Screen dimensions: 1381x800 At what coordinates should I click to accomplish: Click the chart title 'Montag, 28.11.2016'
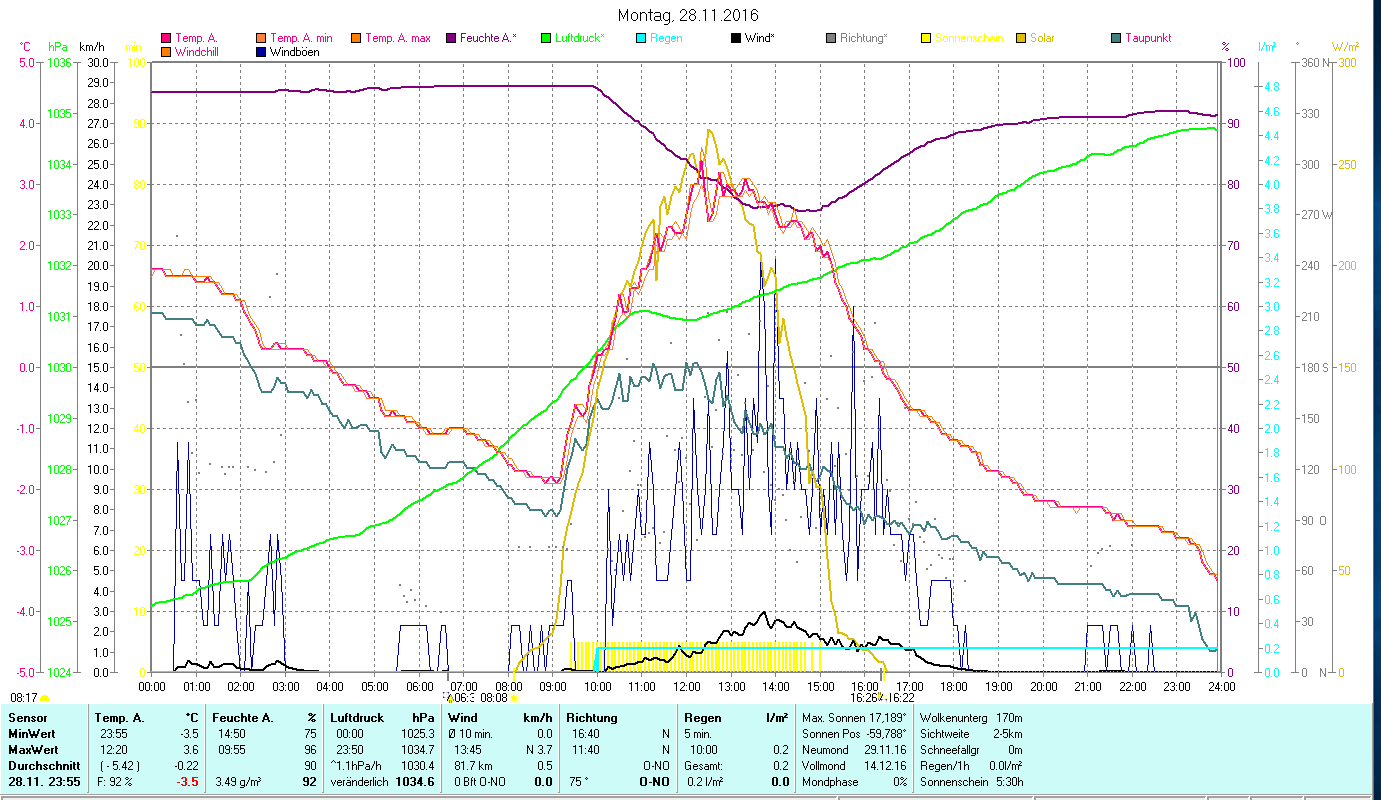(x=688, y=15)
